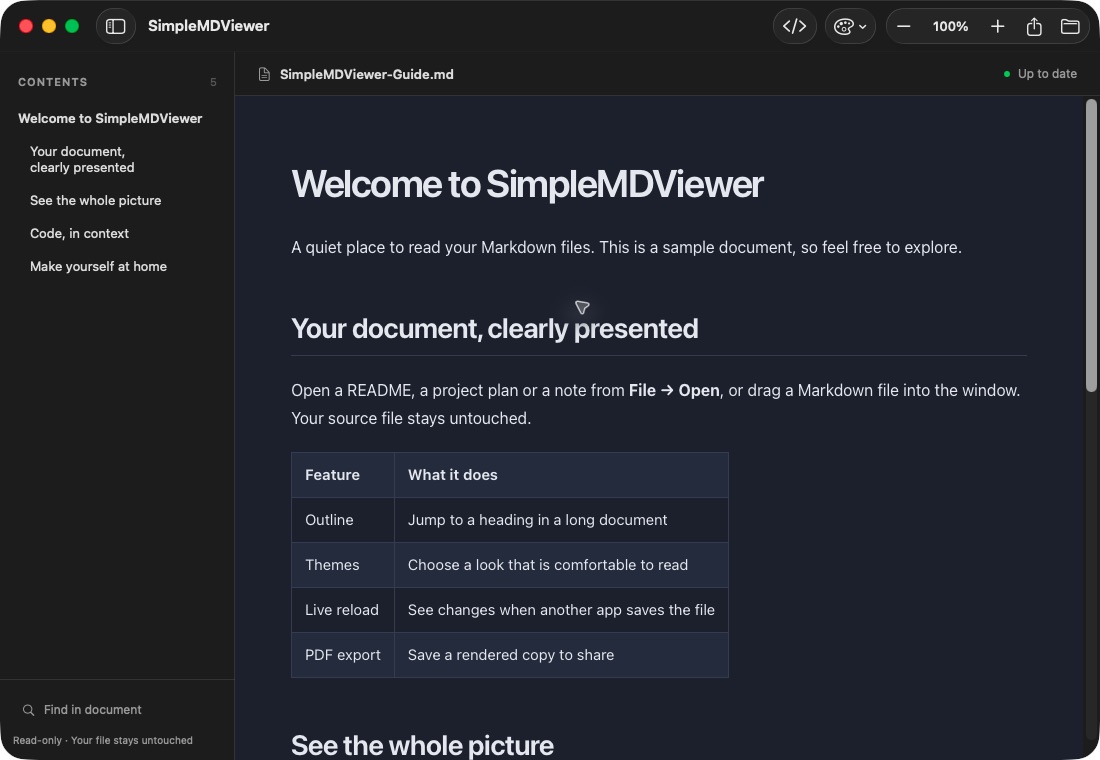Click the See the whole picture document heading
This screenshot has width=1100, height=760.
point(422,745)
